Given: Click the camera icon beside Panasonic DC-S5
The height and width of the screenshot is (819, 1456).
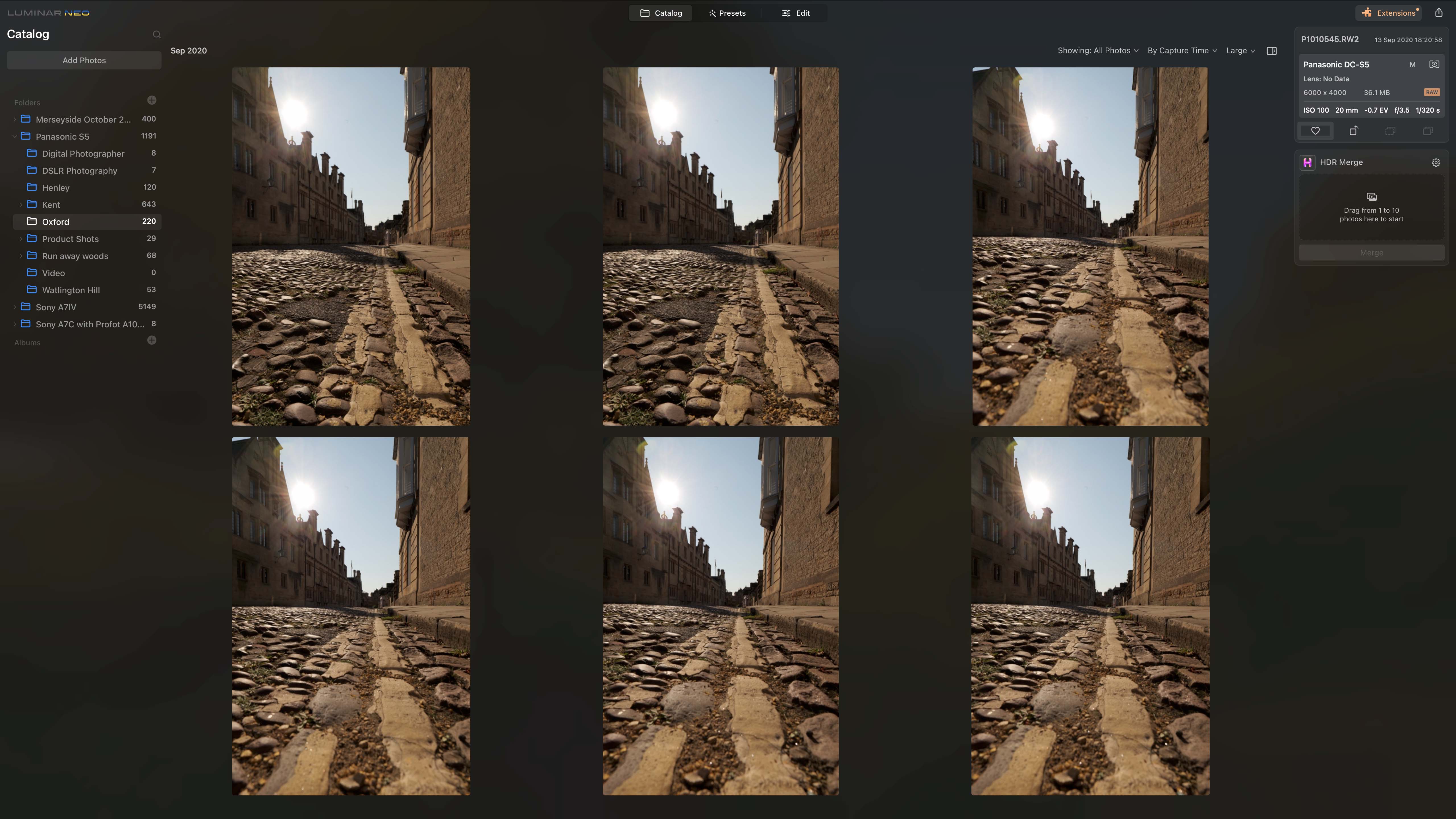Looking at the screenshot, I should pos(1434,65).
